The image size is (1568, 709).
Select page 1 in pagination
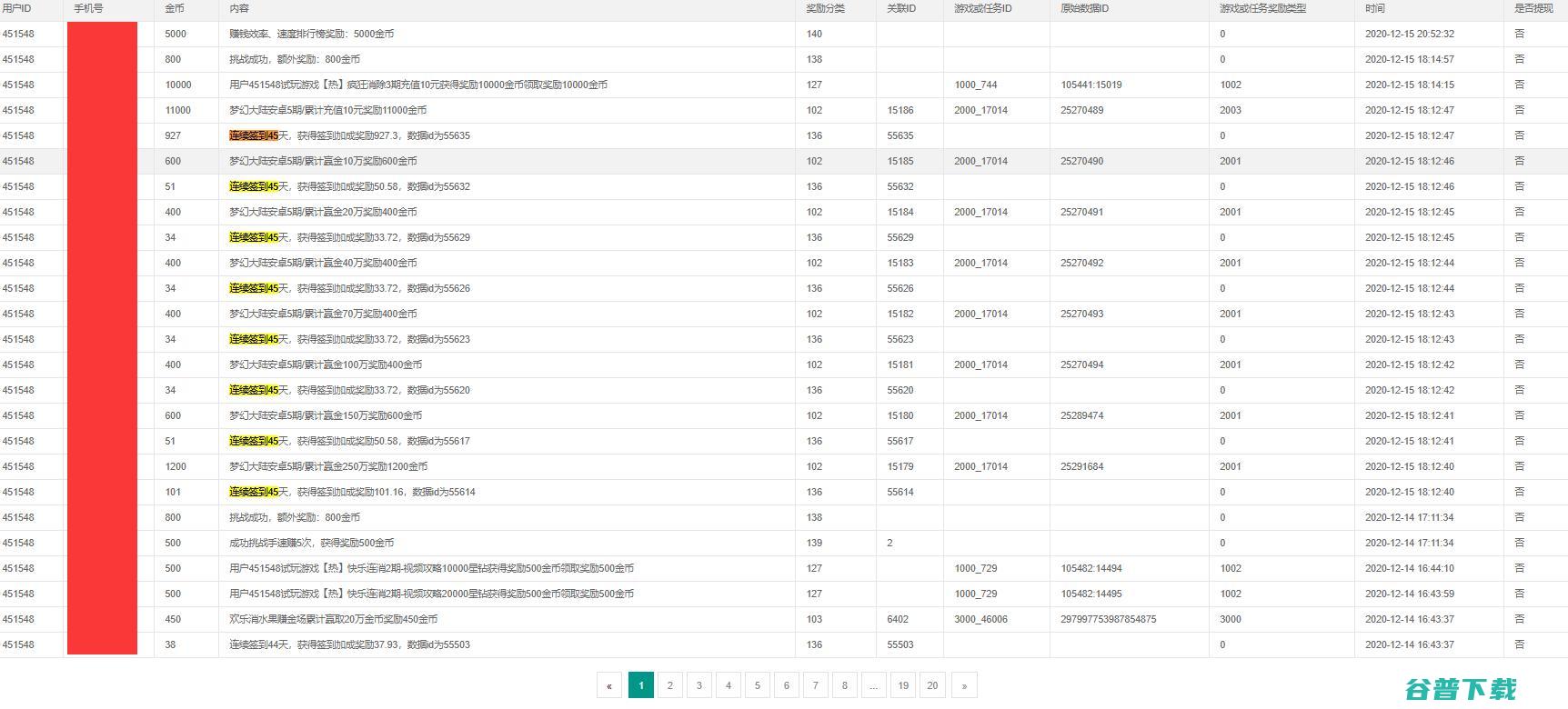click(x=641, y=685)
